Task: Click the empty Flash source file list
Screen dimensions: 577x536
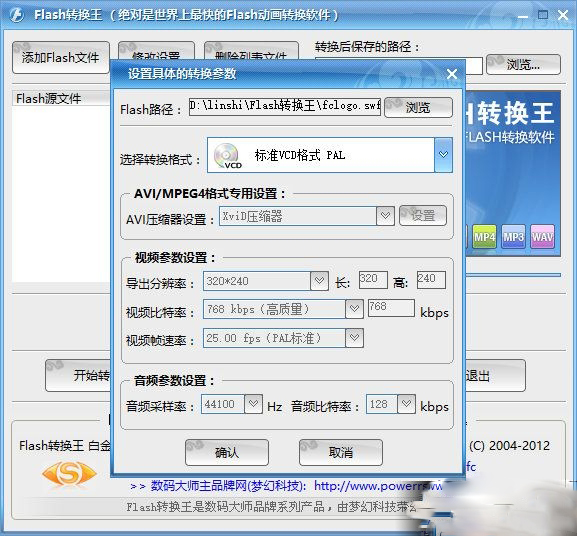Action: tap(61, 194)
